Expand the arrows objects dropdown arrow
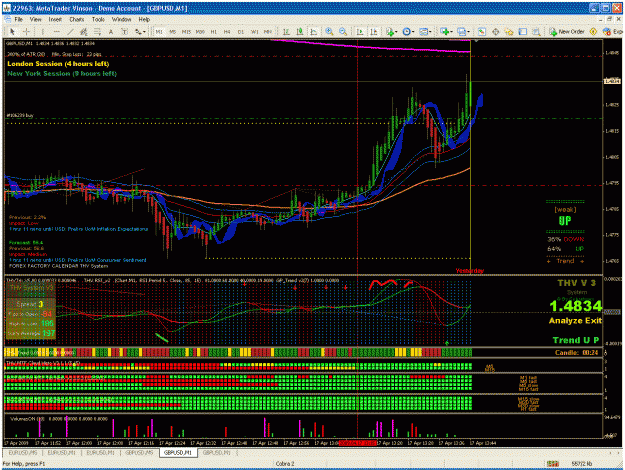The height and width of the screenshot is (470, 625). pos(144,32)
